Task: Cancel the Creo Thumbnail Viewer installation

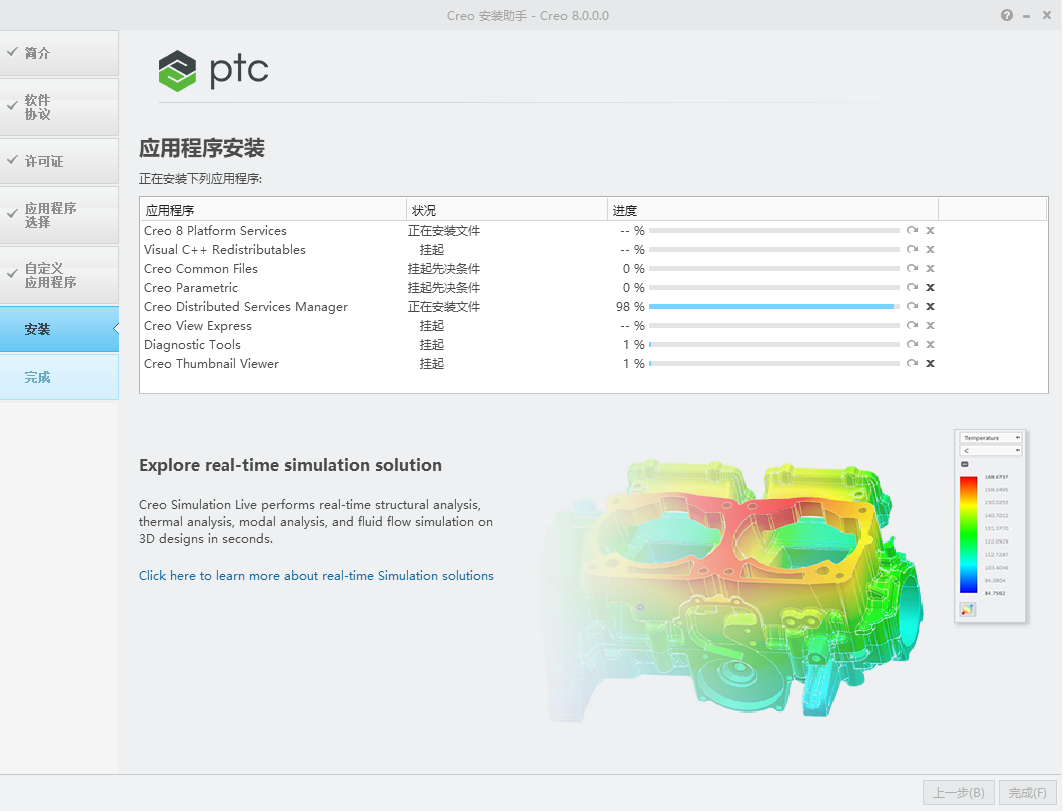Action: (930, 364)
